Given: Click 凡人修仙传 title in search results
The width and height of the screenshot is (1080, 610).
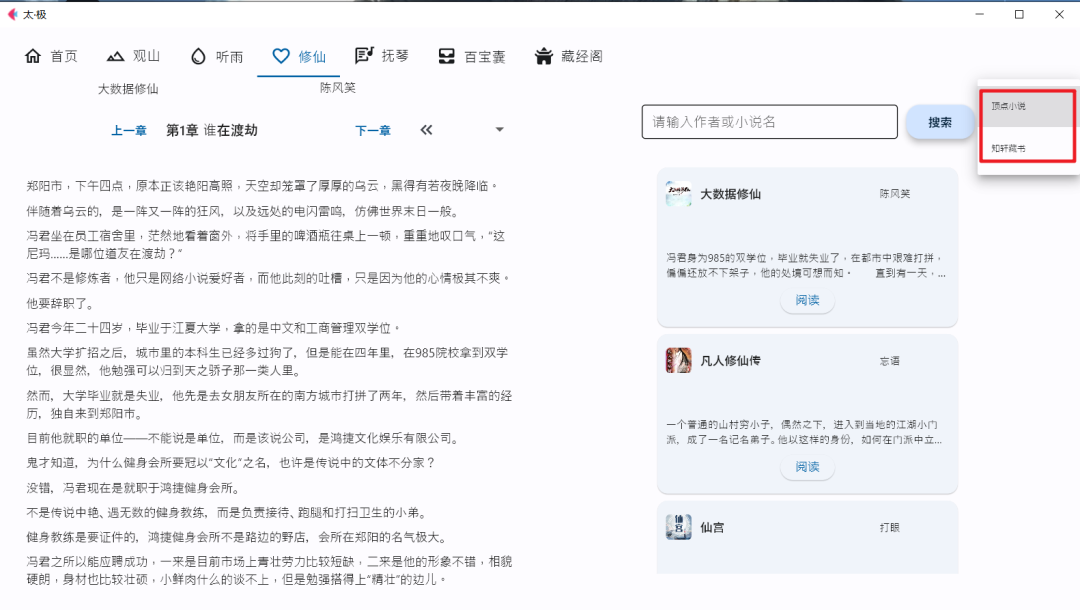Looking at the screenshot, I should click(x=731, y=361).
